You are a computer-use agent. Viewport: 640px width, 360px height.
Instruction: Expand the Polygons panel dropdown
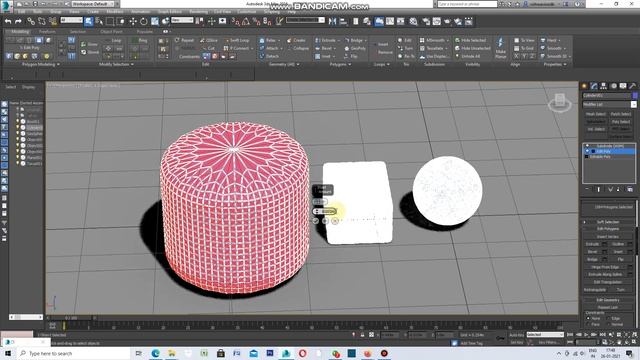point(340,64)
